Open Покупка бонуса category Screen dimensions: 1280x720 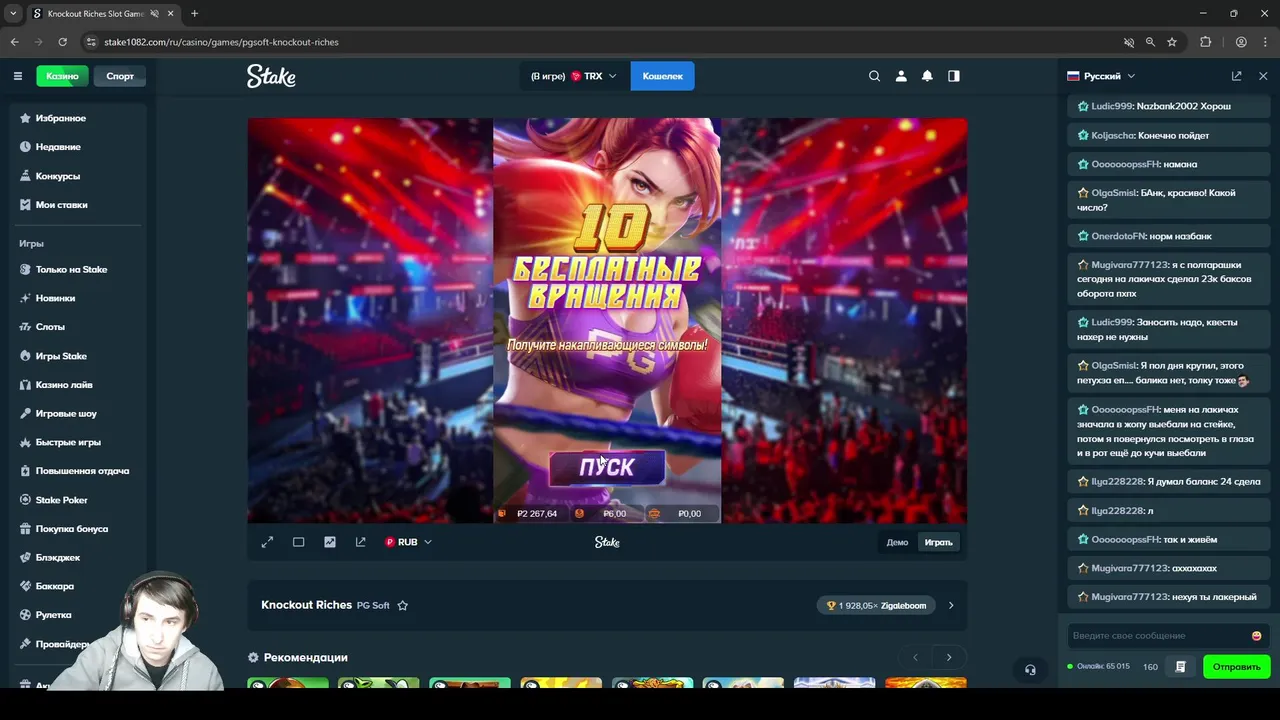click(75, 529)
